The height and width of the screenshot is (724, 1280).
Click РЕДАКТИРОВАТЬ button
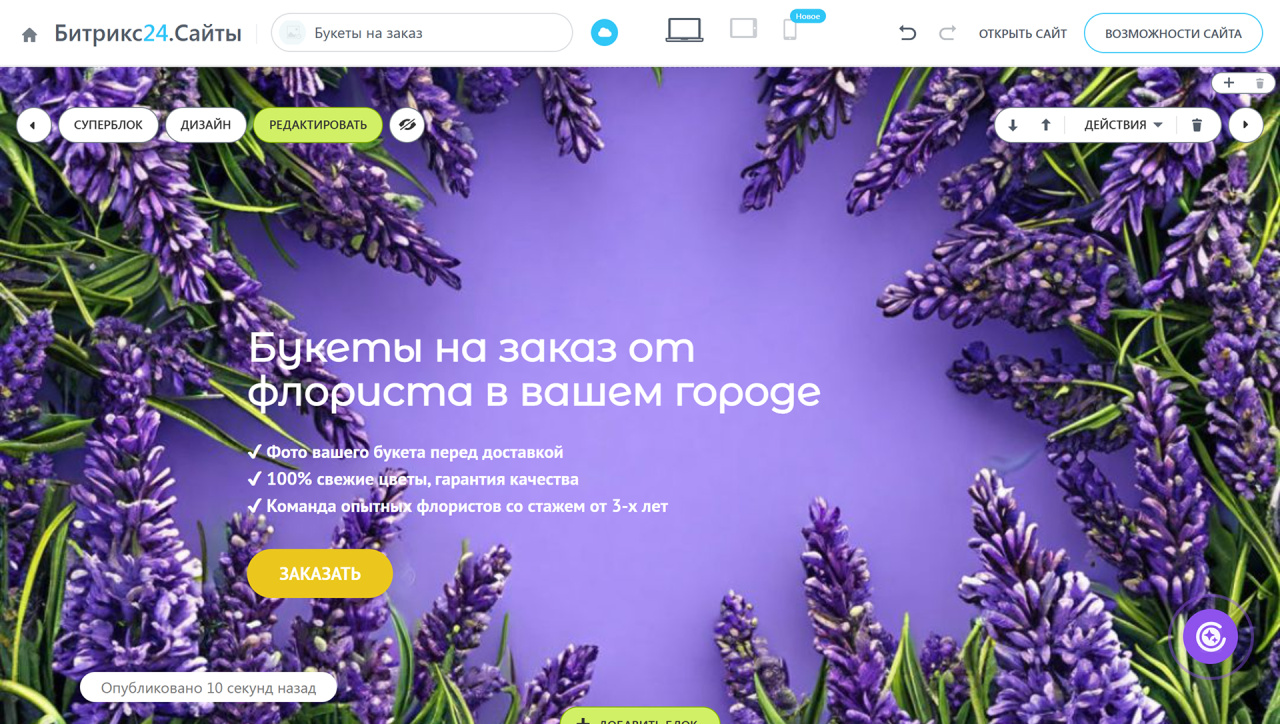318,125
